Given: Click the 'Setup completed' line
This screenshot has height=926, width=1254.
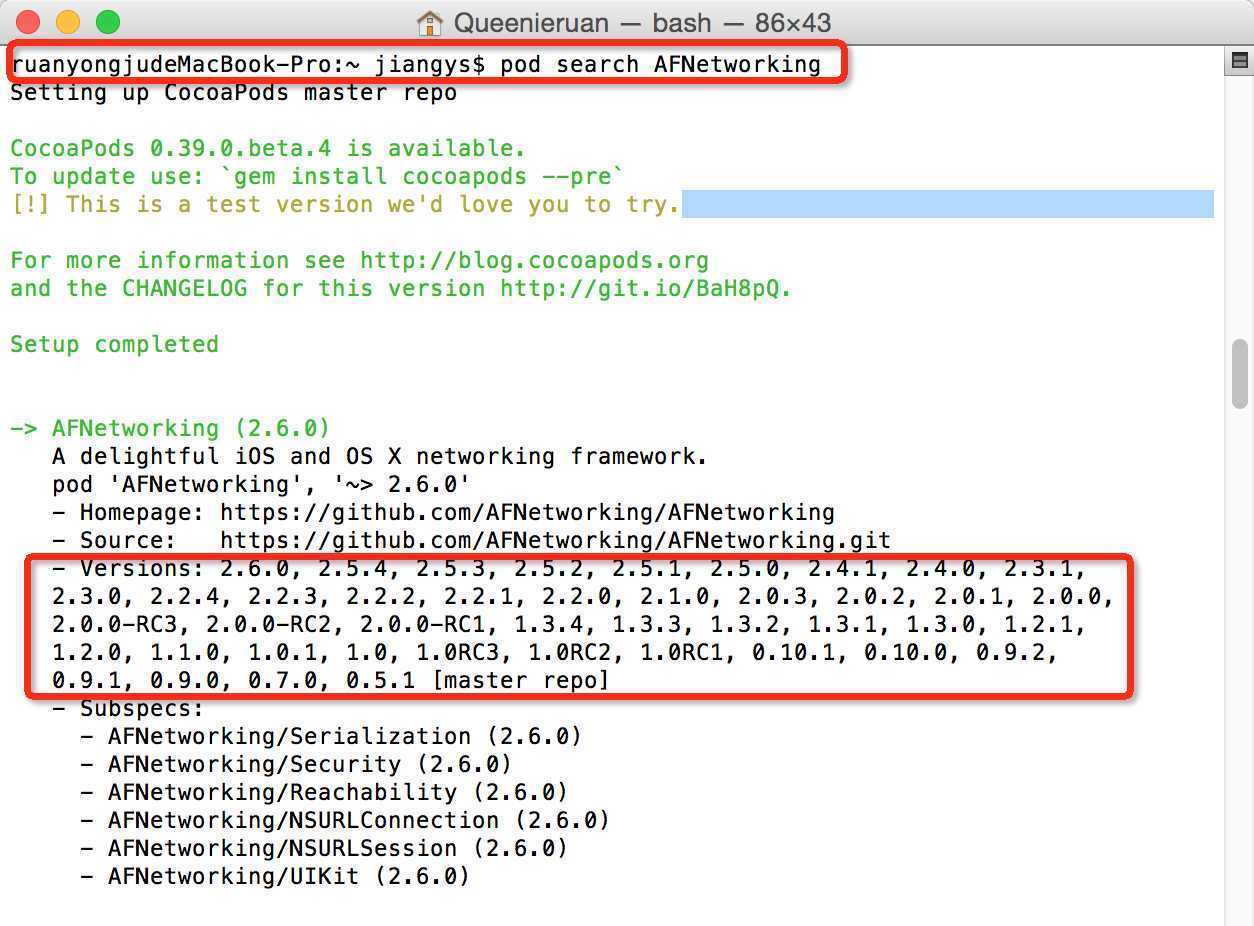Looking at the screenshot, I should point(114,345).
